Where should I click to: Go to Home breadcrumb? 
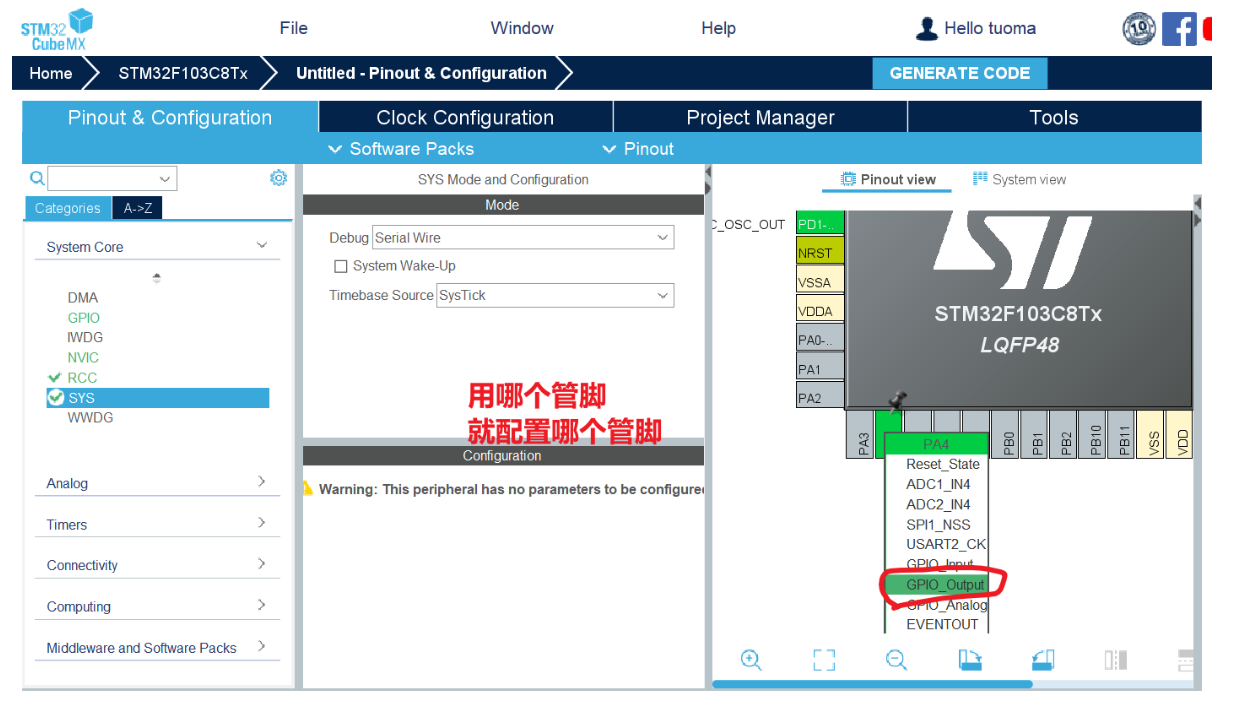coord(51,73)
